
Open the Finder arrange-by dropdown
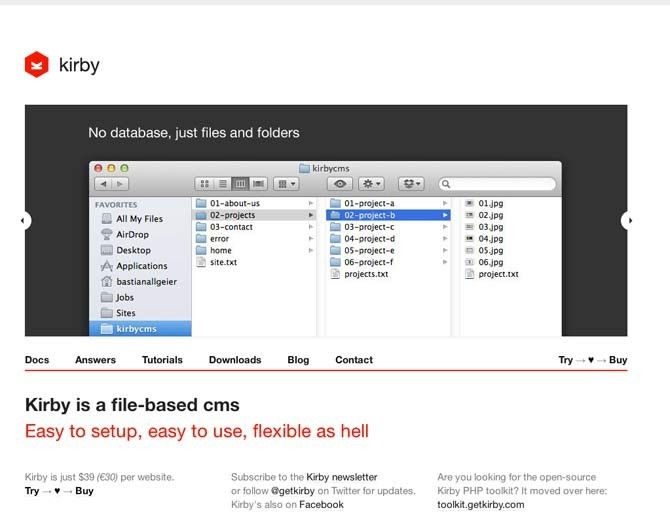point(287,184)
